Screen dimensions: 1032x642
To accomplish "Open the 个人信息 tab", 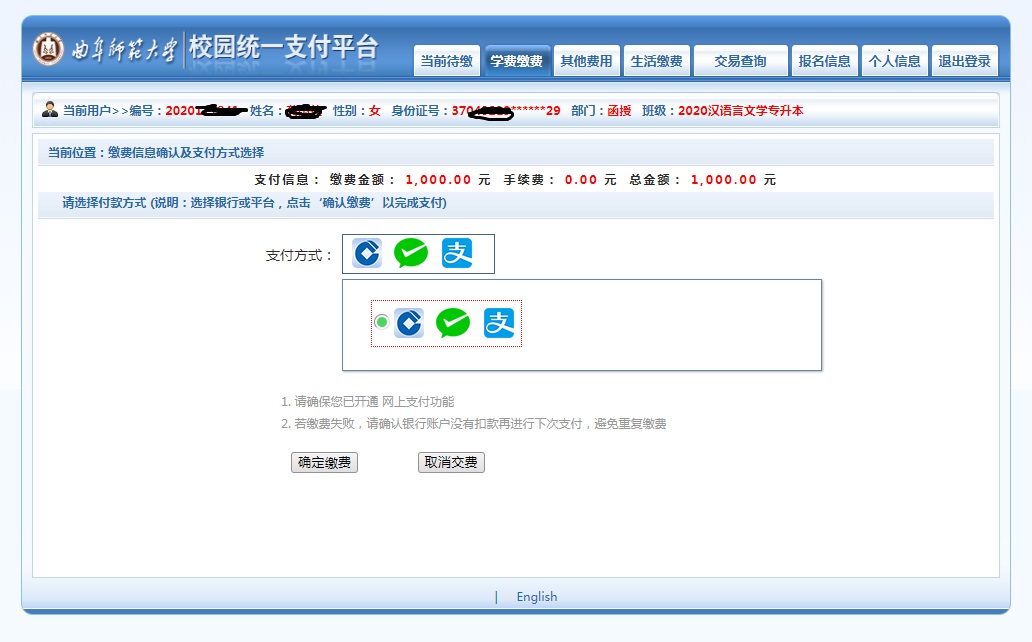I will click(895, 61).
